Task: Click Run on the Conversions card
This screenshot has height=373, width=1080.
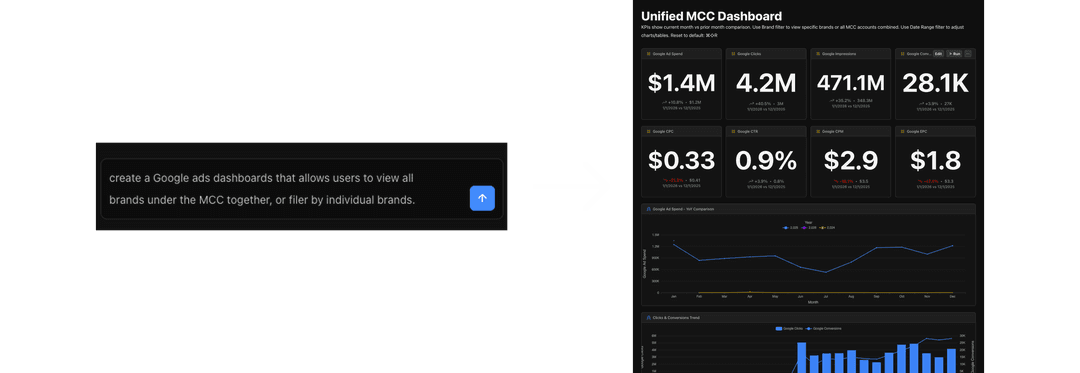Action: [x=954, y=54]
